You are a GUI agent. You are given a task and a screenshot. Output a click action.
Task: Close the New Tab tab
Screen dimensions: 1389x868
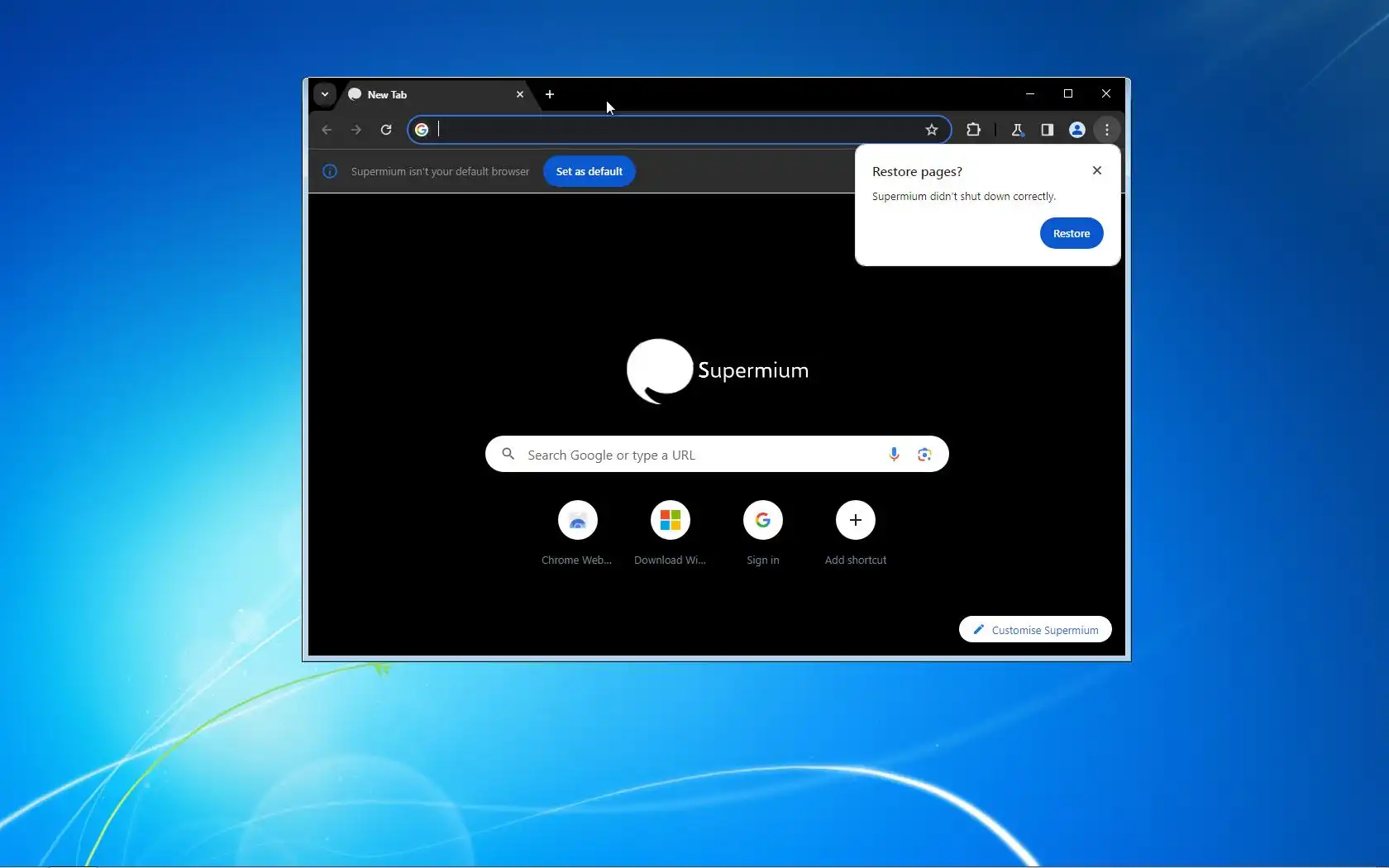point(520,94)
